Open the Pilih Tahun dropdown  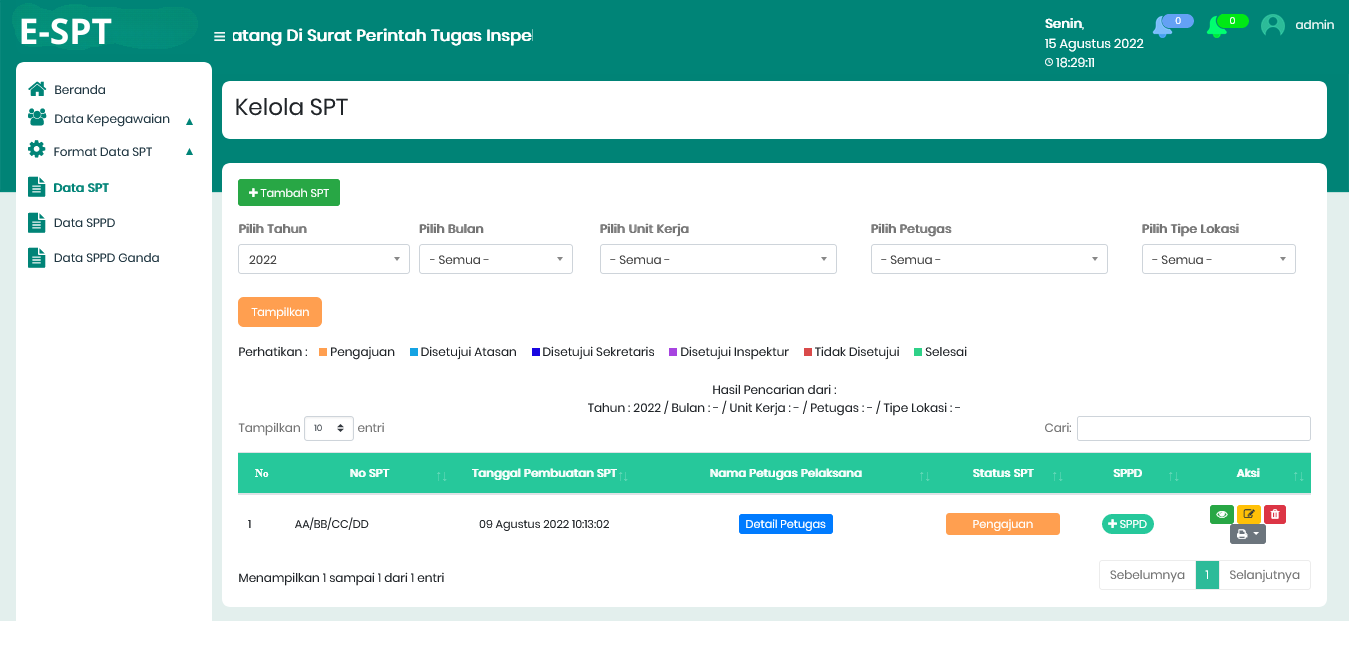(323, 259)
